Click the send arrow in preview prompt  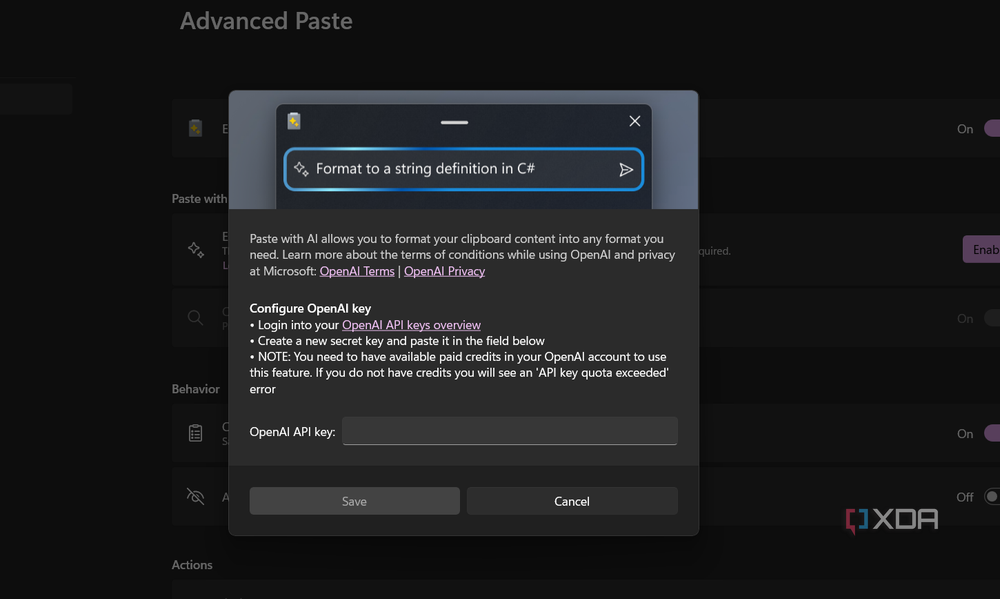pos(626,169)
